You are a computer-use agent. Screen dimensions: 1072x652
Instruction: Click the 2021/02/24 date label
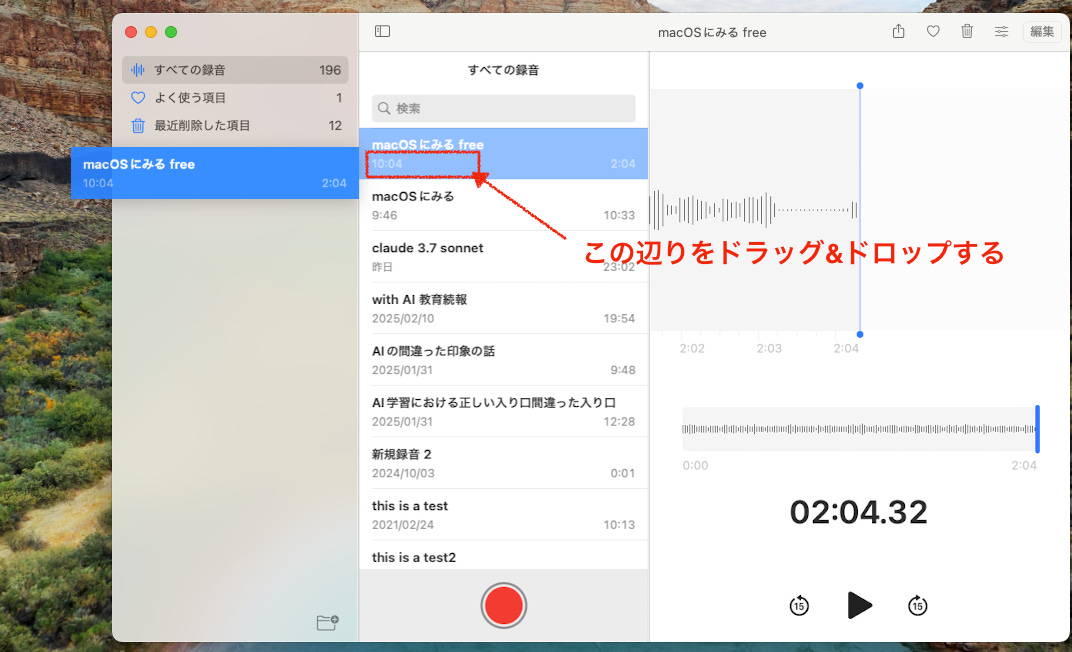pos(403,525)
